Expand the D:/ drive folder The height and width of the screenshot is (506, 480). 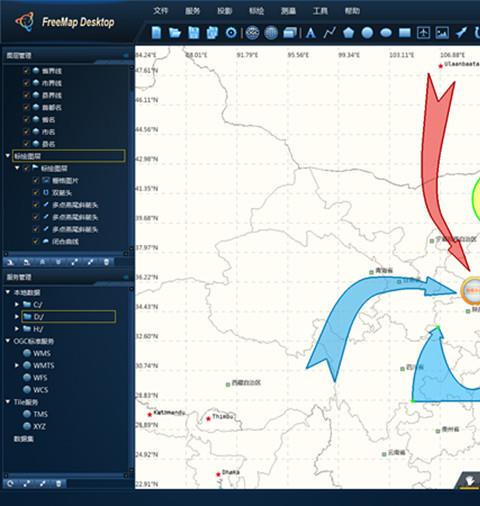coord(17,316)
